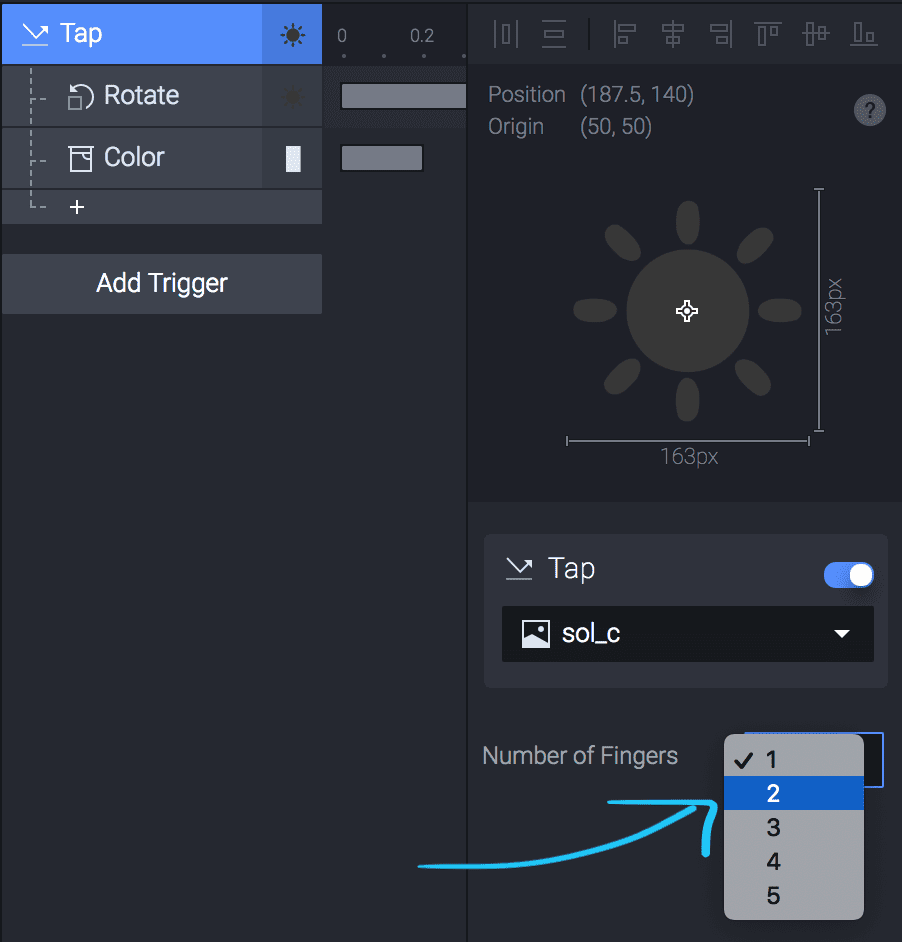Select the Rotate response row
This screenshot has width=902, height=942.
coord(162,96)
